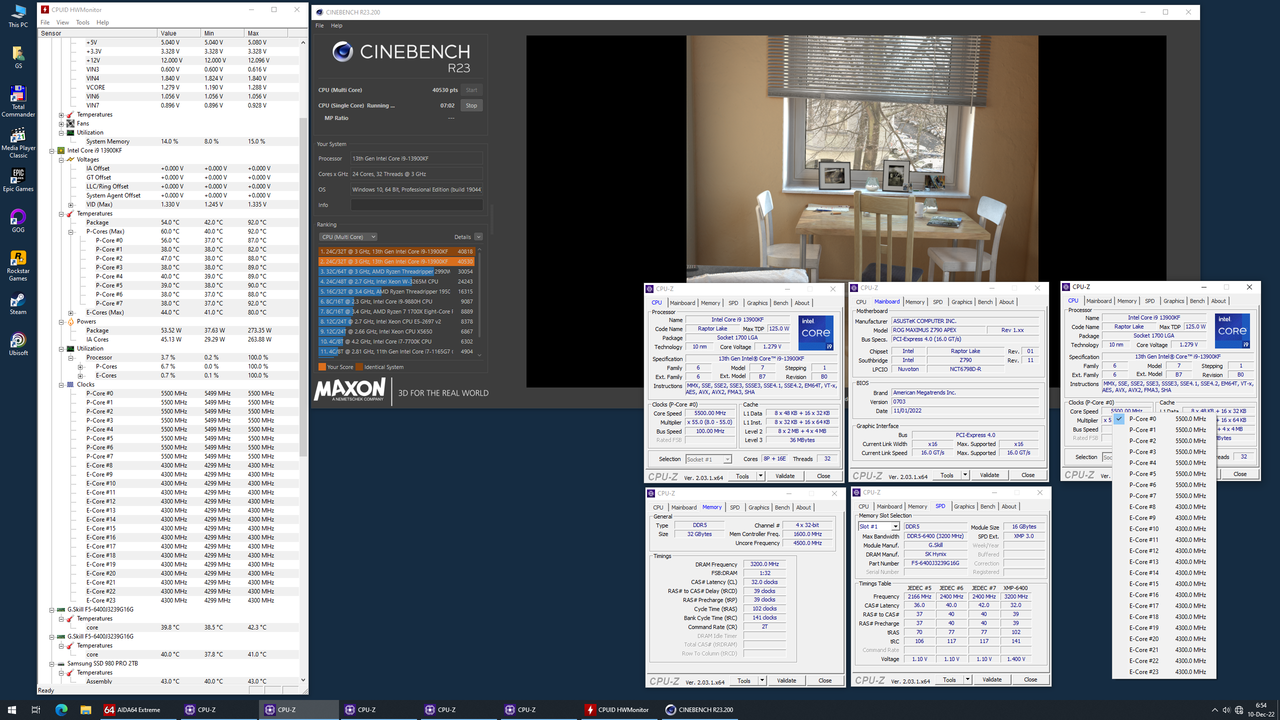1280x720 pixels.
Task: Launch Microsoft Edge from the taskbar
Action: click(60, 710)
